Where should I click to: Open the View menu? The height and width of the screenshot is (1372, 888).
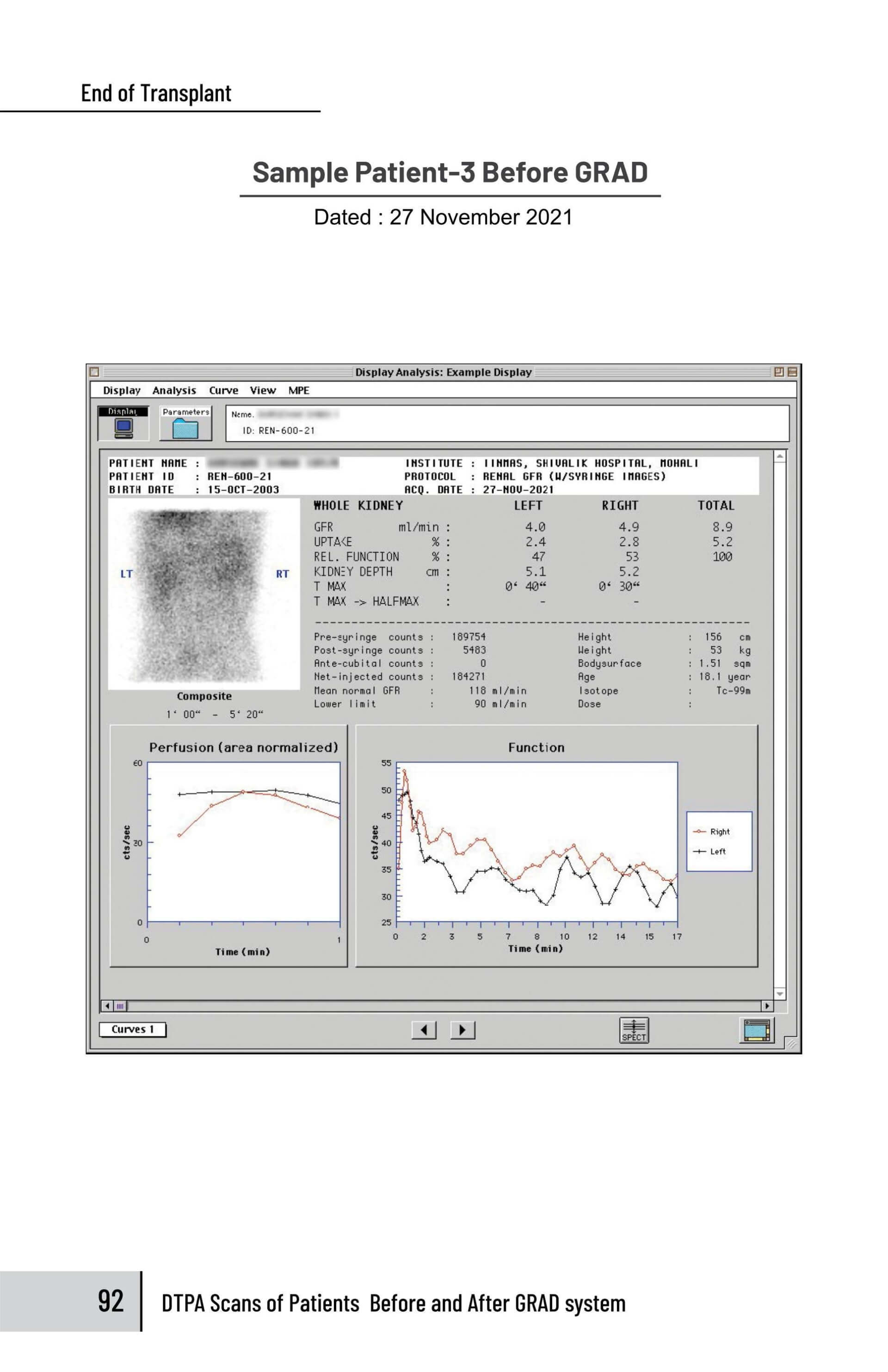click(x=263, y=391)
